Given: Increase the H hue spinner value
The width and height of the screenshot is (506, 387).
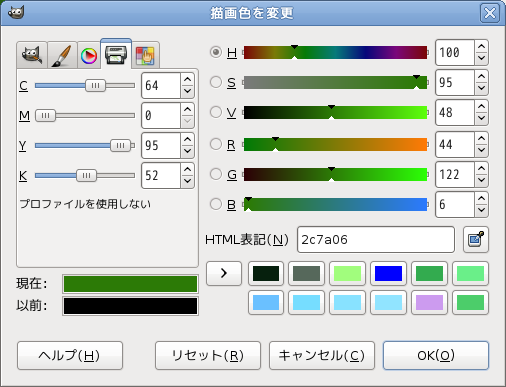Looking at the screenshot, I should pos(481,47).
